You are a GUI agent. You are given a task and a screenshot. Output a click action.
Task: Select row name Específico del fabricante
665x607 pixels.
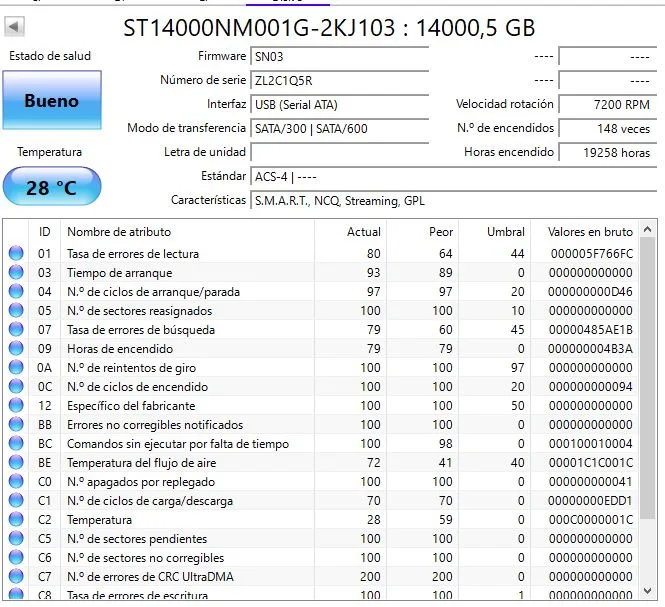(x=131, y=406)
